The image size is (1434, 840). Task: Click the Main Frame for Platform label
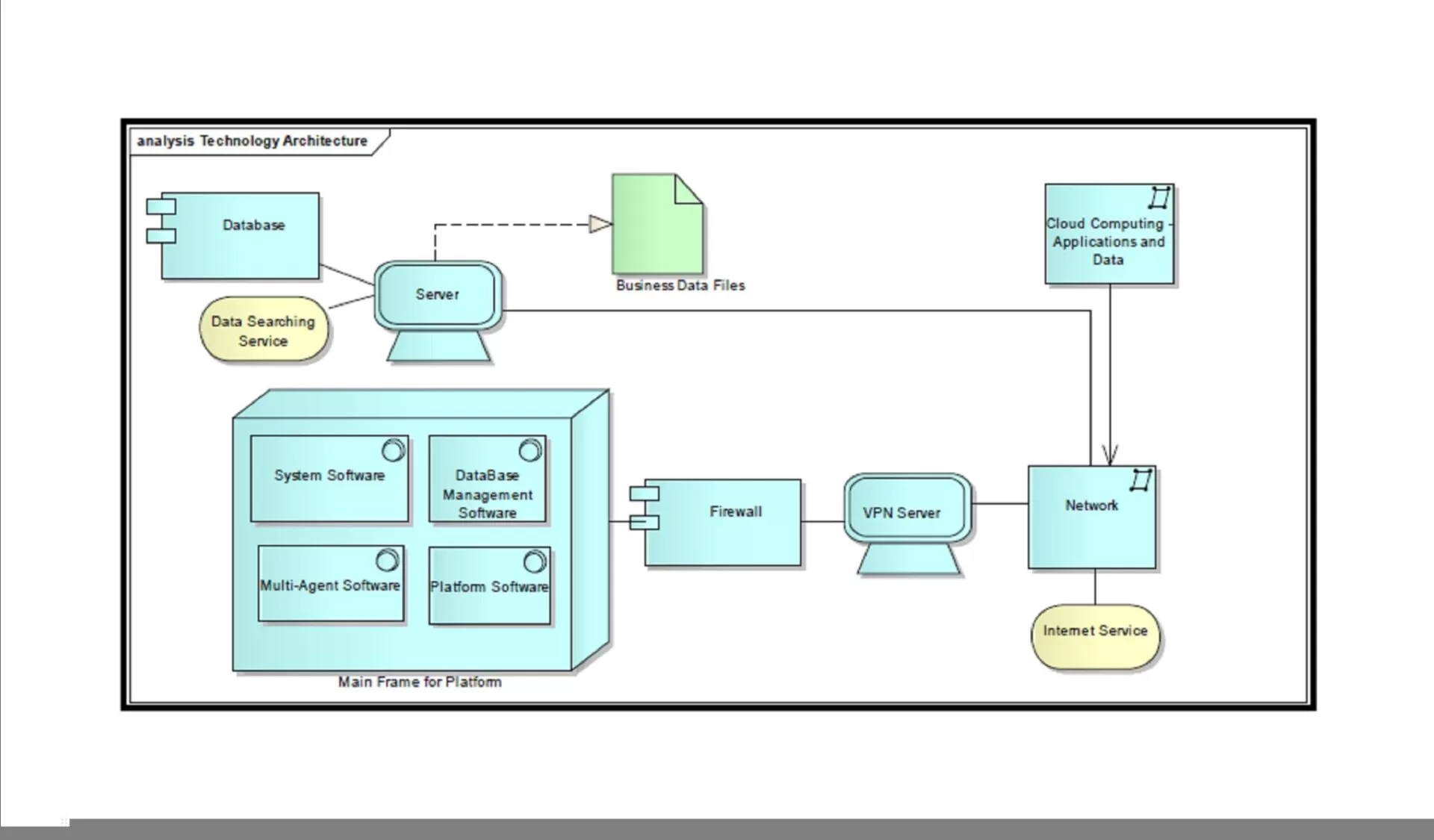[419, 682]
